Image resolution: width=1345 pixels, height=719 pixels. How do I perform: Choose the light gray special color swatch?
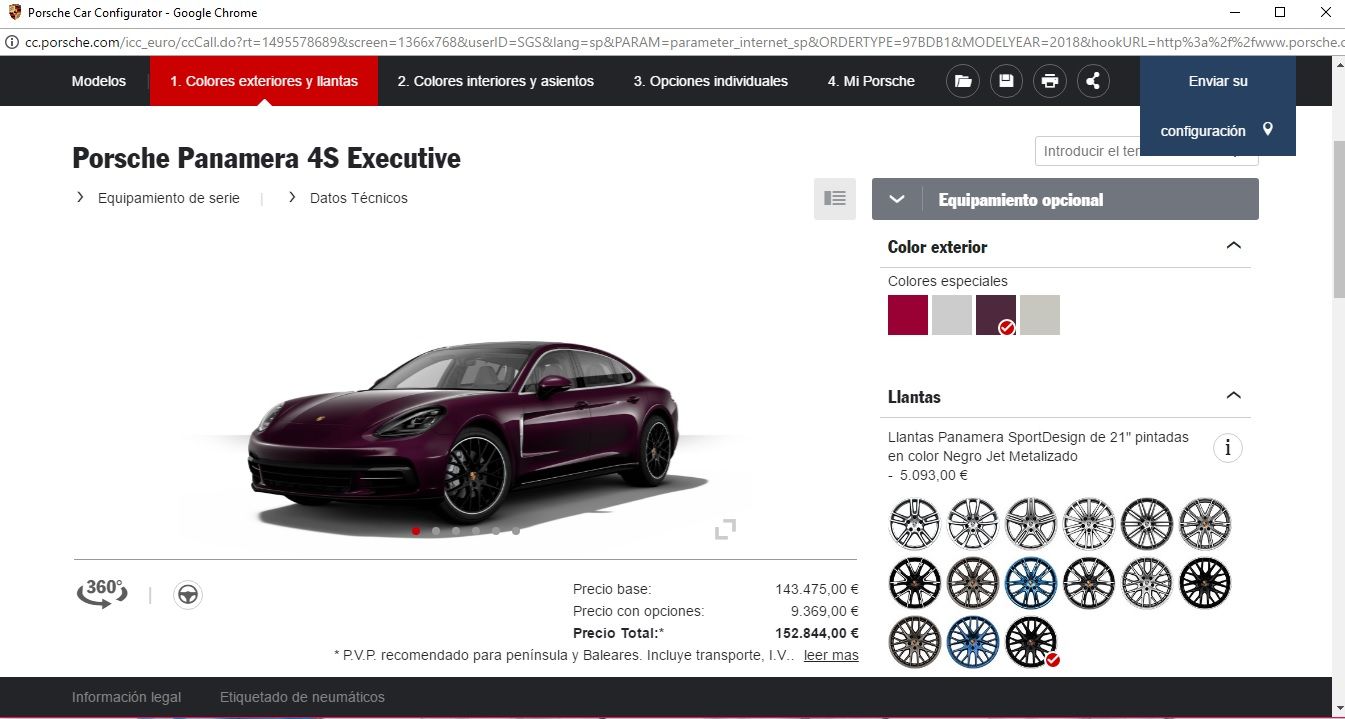click(952, 315)
